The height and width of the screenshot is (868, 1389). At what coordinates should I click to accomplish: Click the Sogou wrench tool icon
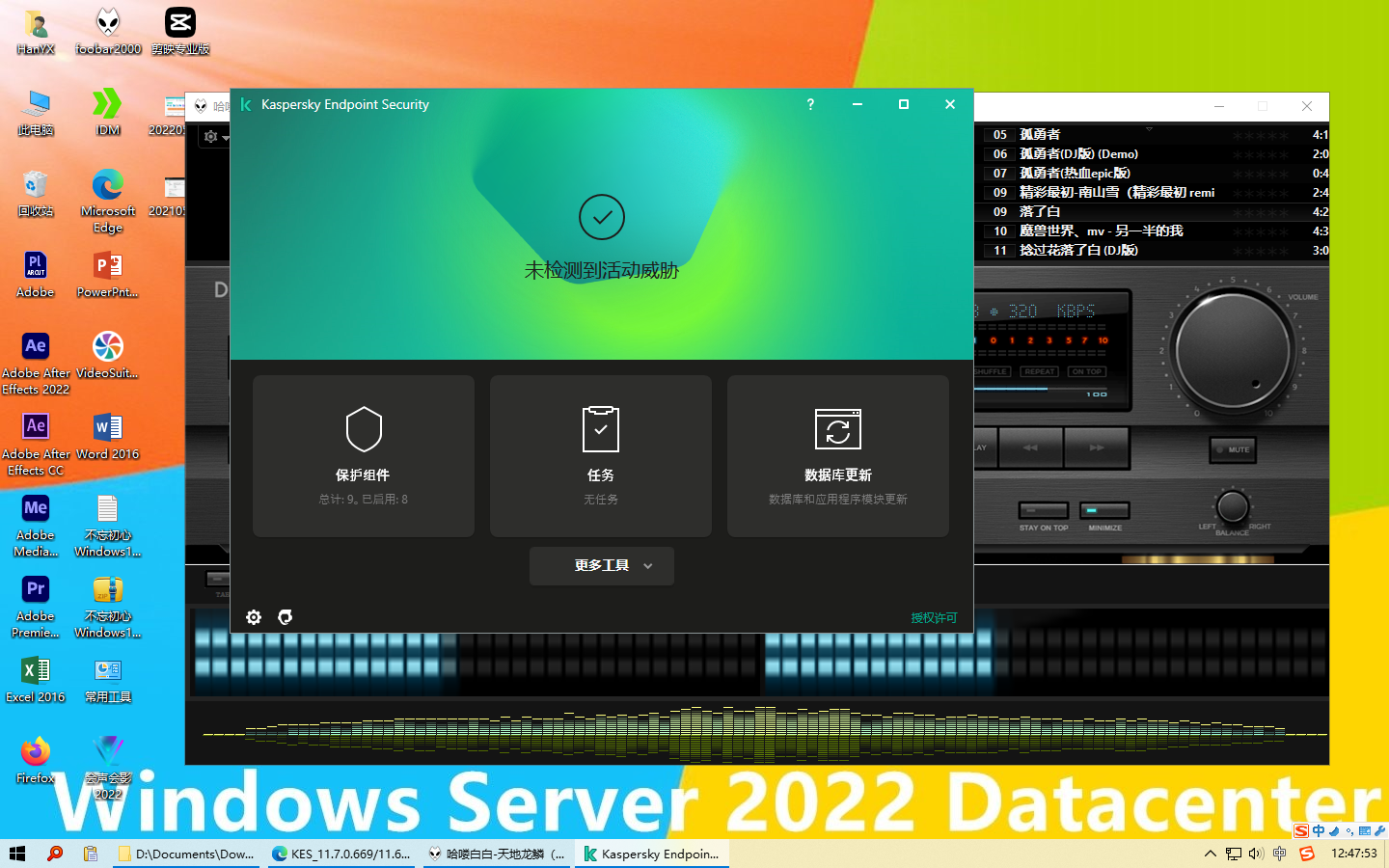coord(1380,830)
